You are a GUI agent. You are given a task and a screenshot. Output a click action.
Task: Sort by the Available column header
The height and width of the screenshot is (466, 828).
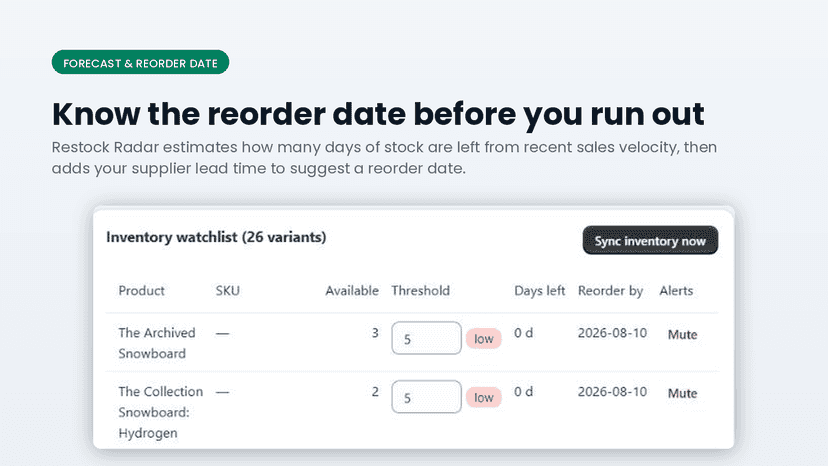point(352,291)
